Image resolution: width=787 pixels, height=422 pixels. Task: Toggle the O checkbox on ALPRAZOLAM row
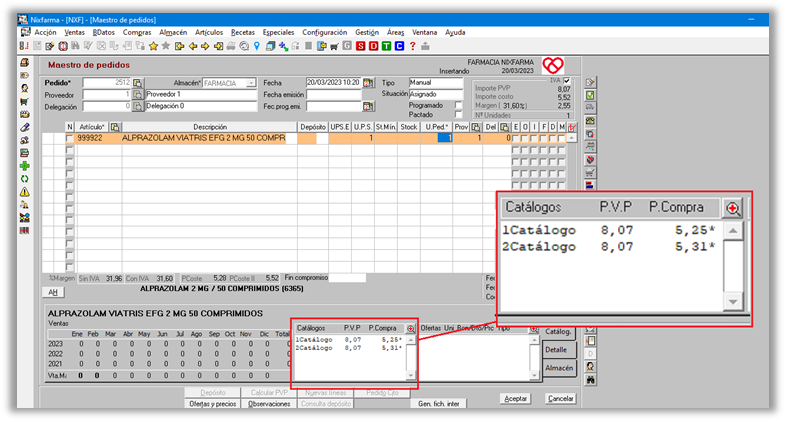pyautogui.click(x=525, y=138)
